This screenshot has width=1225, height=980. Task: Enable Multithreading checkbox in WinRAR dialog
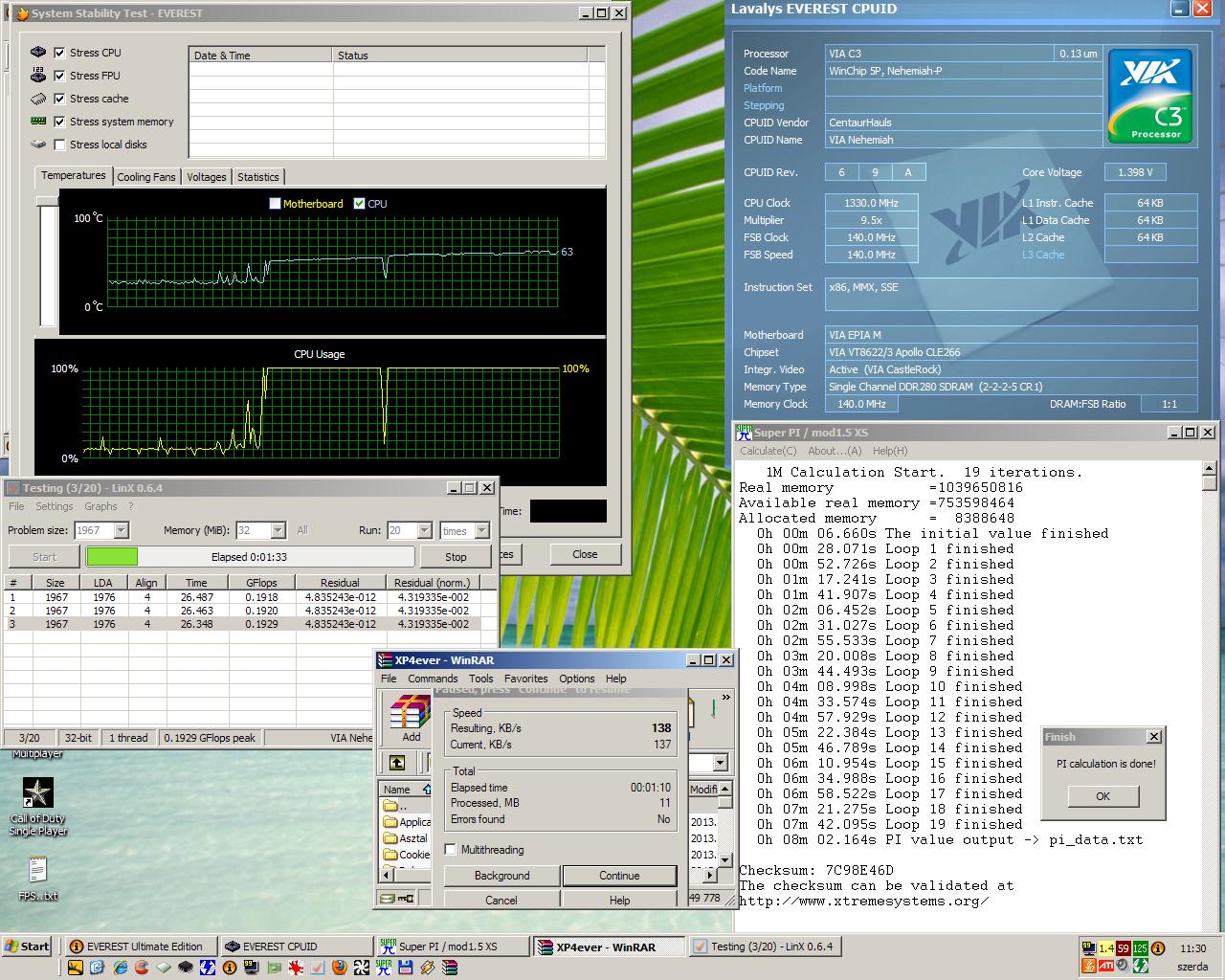point(451,849)
